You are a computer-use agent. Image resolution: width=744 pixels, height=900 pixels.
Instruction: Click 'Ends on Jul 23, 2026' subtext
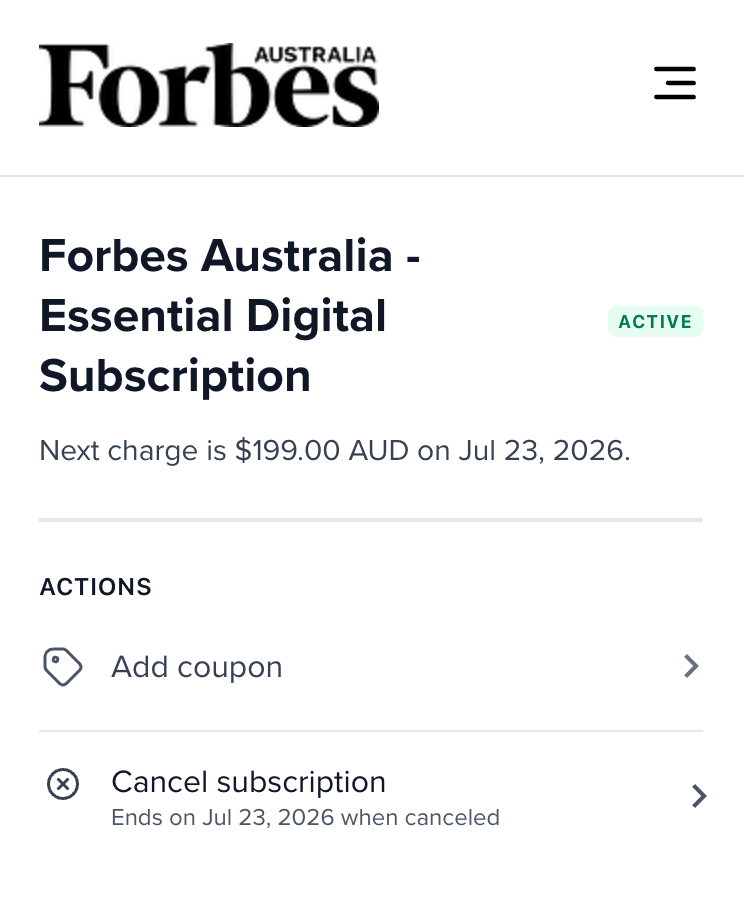(x=223, y=818)
